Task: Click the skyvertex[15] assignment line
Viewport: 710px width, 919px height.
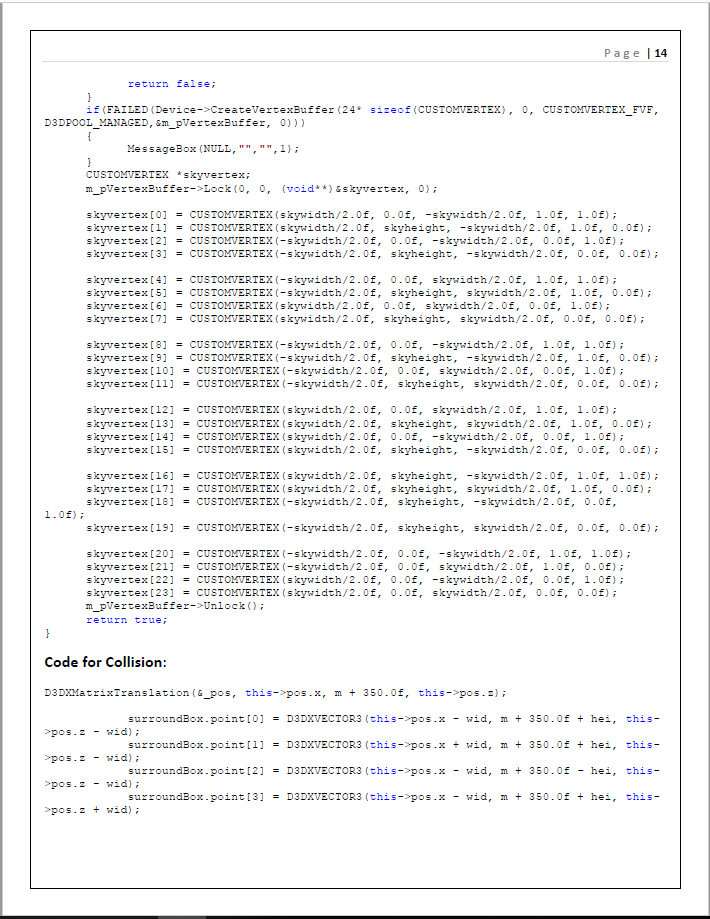Action: coord(372,450)
